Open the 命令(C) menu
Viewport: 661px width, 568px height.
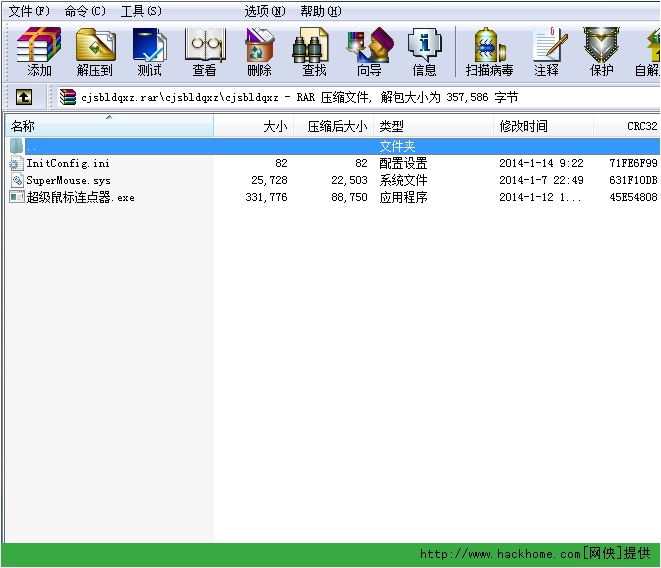85,11
